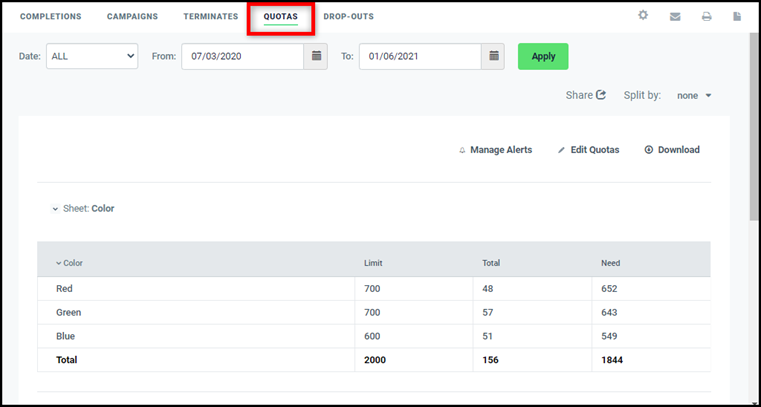
Task: Switch to the Completions tab
Action: point(50,16)
